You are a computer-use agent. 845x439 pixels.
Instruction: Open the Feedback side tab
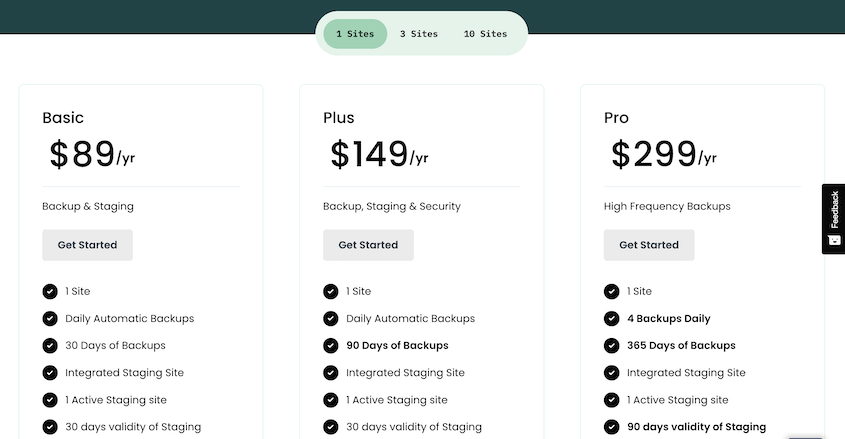834,219
